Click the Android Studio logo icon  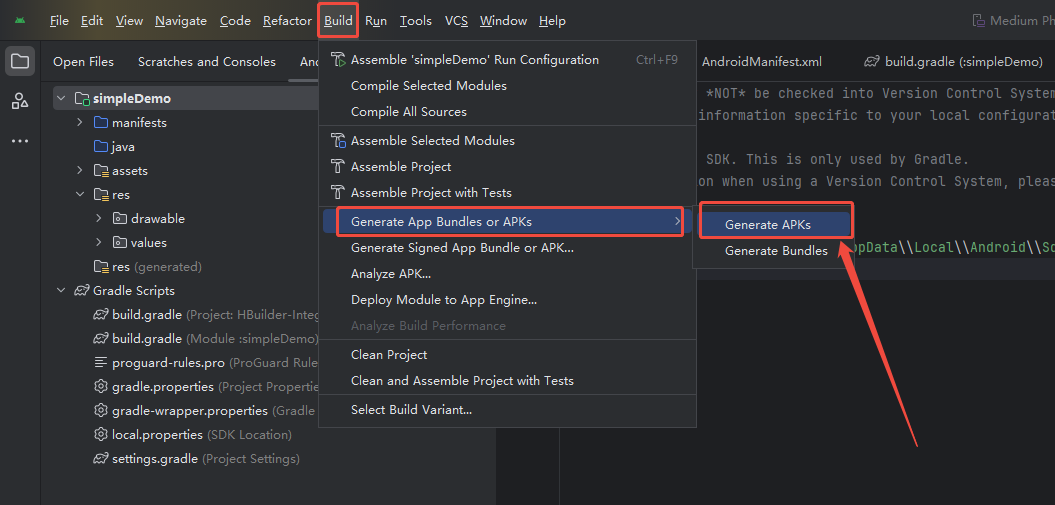(20, 21)
